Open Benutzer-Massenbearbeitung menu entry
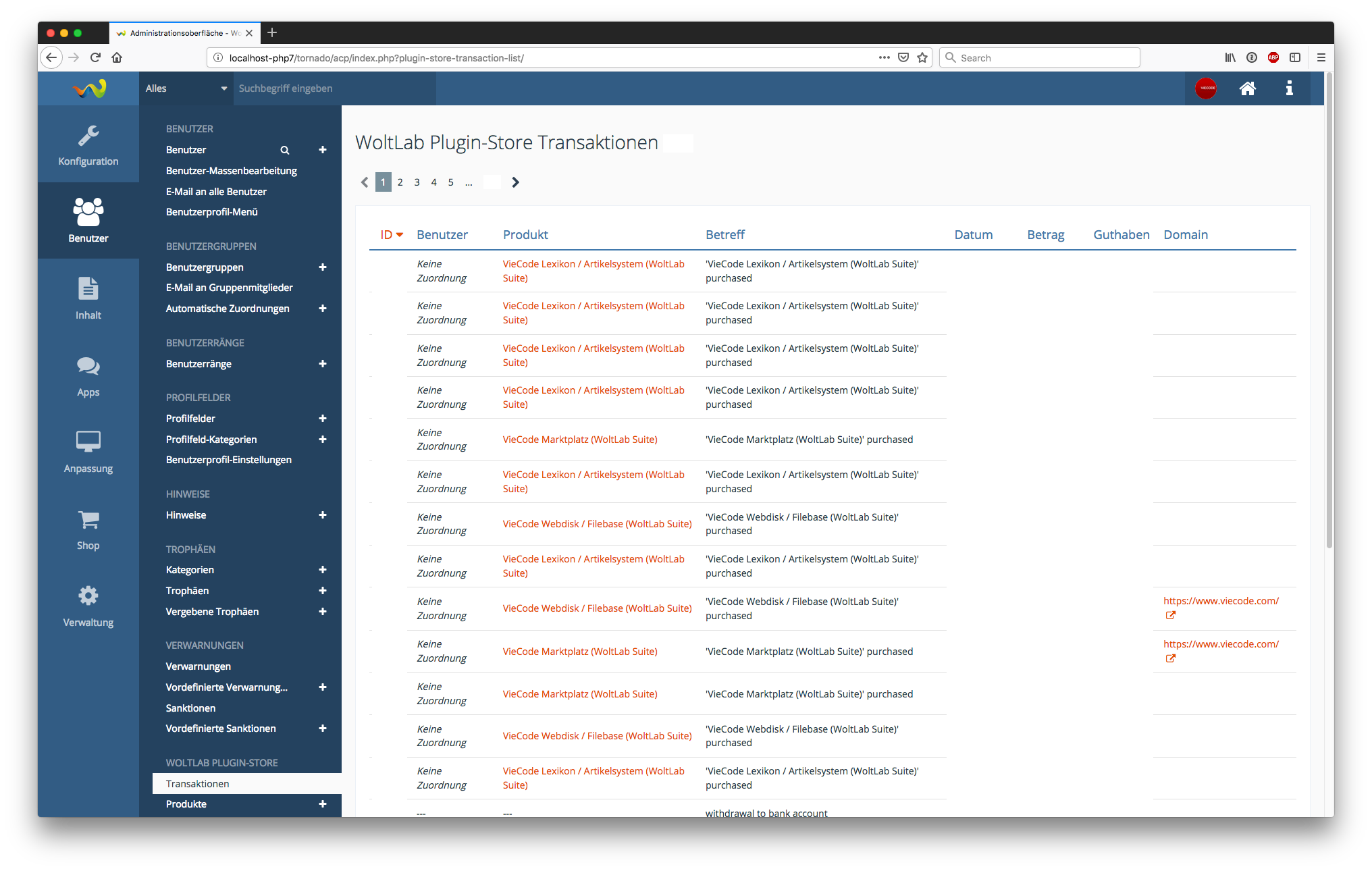Image resolution: width=1372 pixels, height=871 pixels. point(231,171)
